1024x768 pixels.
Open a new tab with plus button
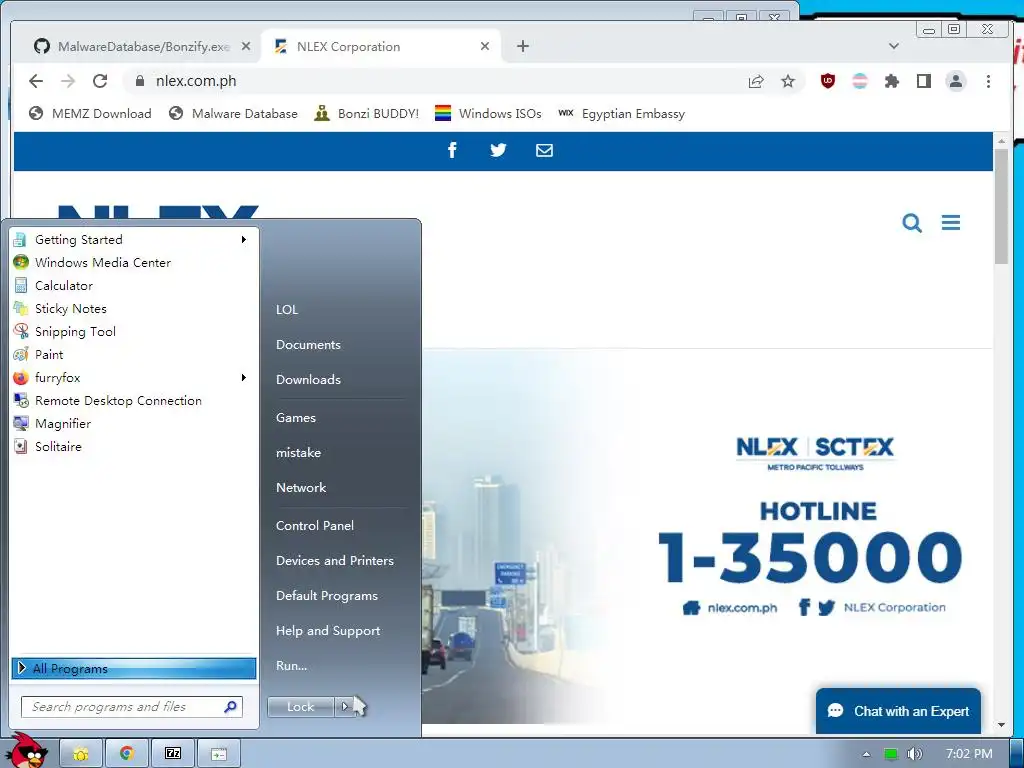tap(522, 46)
